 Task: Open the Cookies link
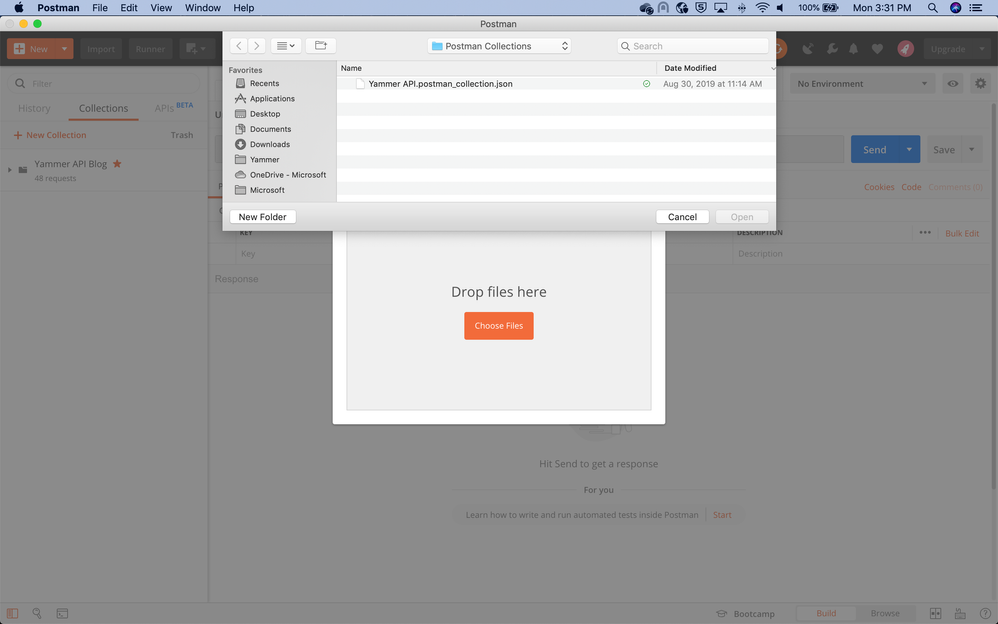point(879,187)
